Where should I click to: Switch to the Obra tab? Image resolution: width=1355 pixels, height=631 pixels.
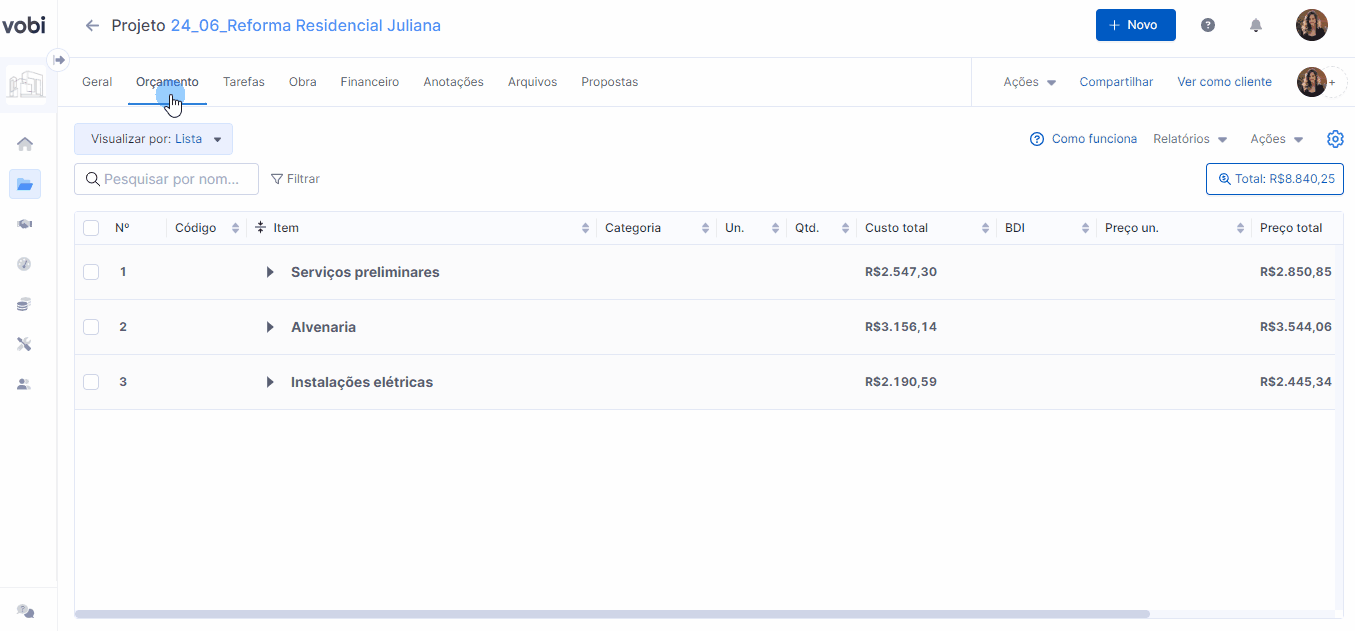coord(303,82)
